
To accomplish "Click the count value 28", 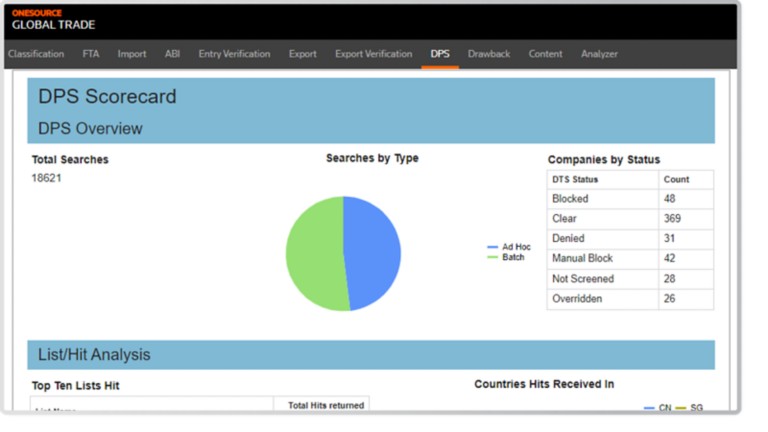I will 670,279.
